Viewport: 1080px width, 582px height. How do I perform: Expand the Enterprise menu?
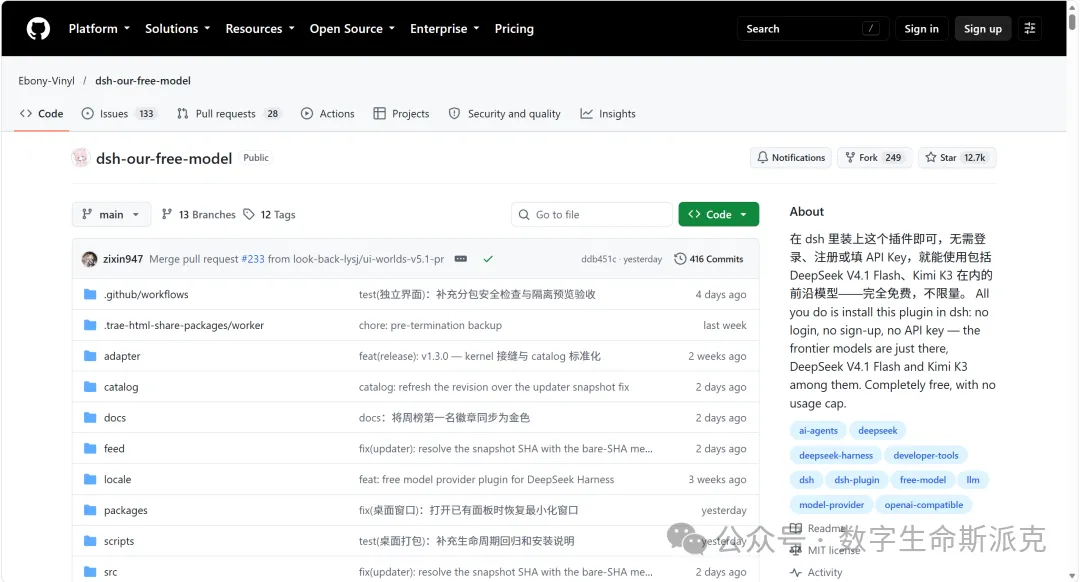point(444,29)
